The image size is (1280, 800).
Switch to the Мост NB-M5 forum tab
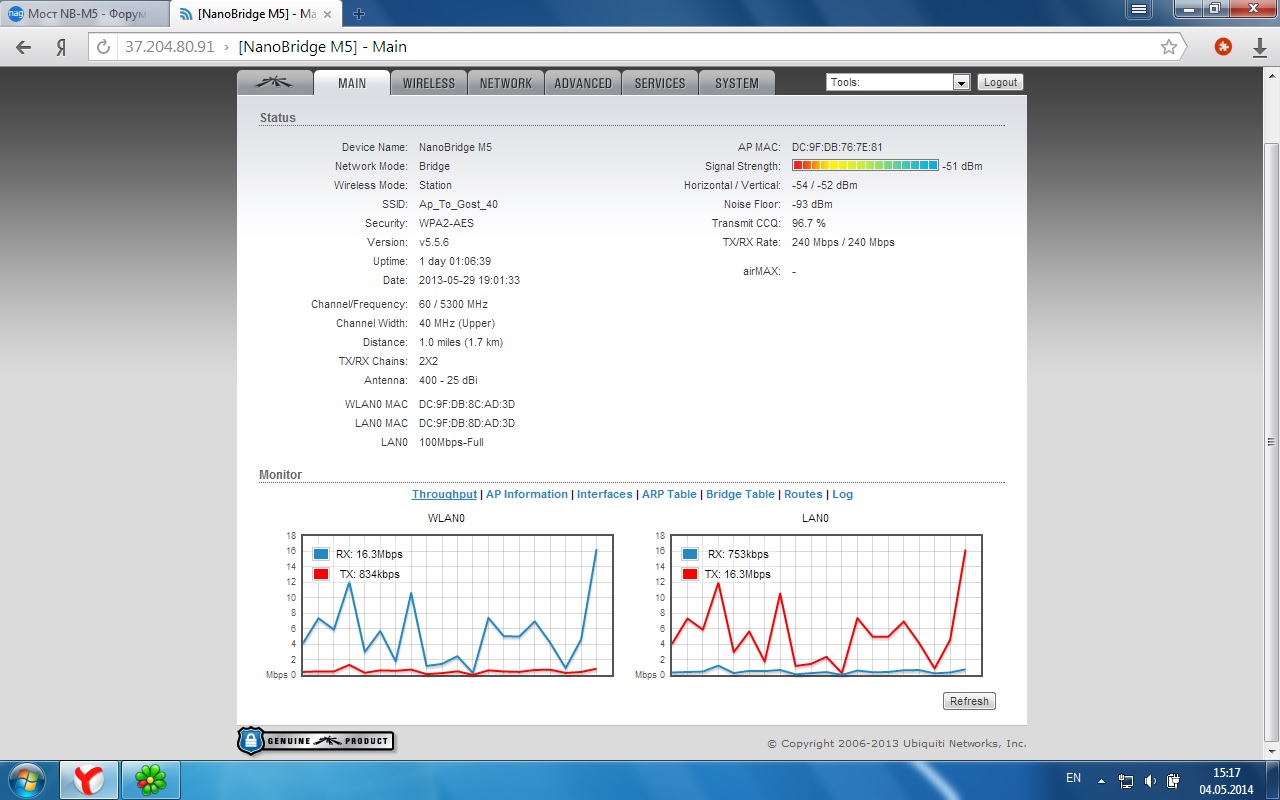[x=84, y=14]
